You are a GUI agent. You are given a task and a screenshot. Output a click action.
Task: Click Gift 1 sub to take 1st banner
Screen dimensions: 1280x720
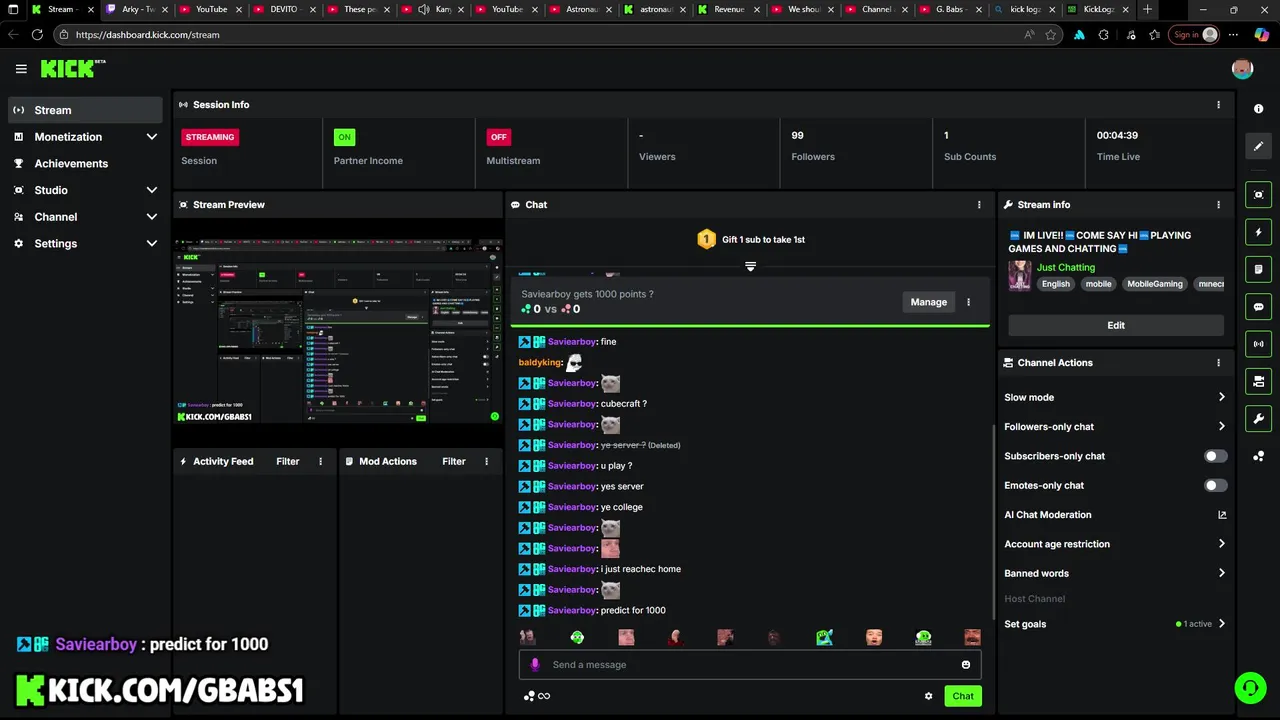point(750,240)
